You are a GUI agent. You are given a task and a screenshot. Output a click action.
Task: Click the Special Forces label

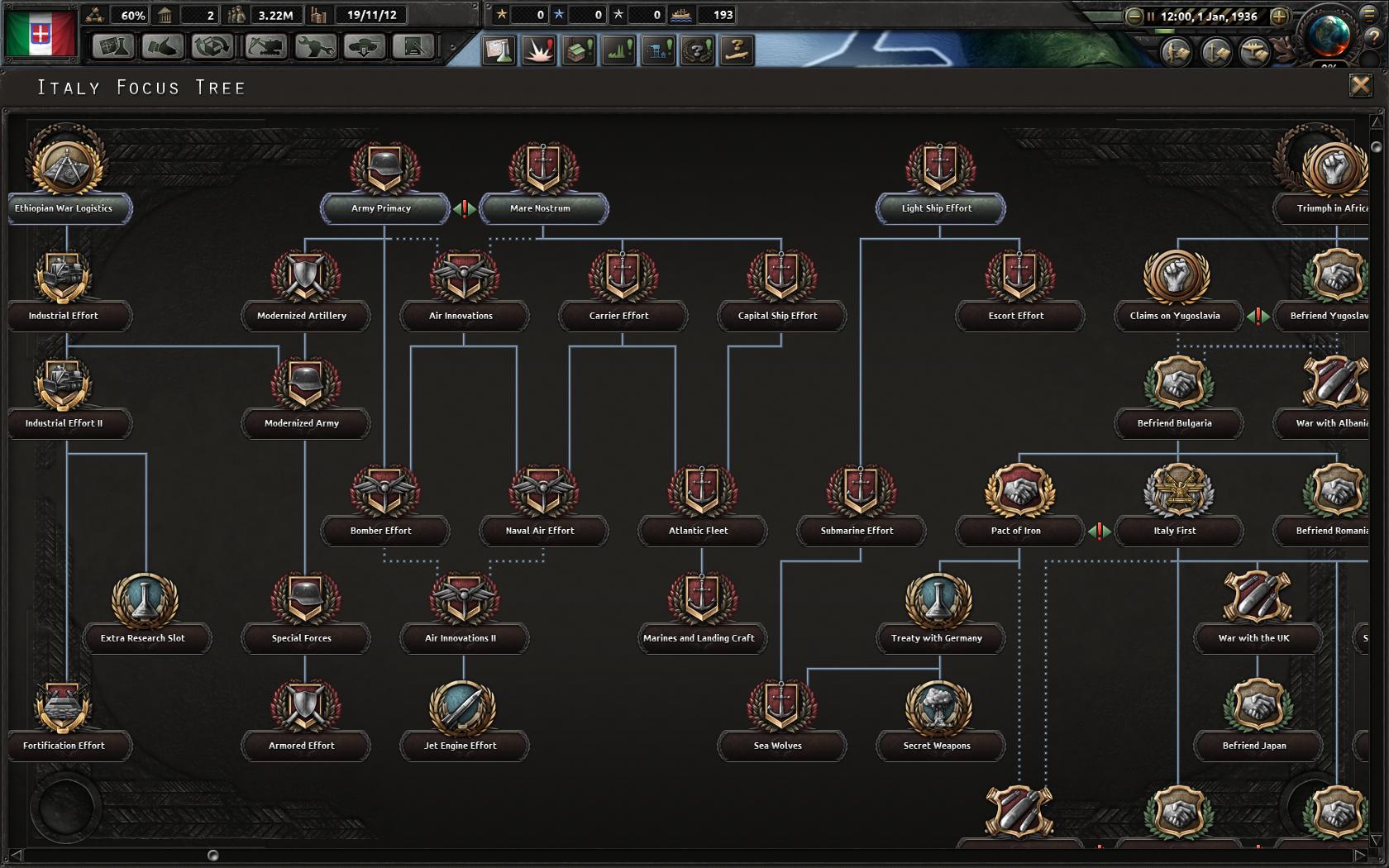click(302, 638)
